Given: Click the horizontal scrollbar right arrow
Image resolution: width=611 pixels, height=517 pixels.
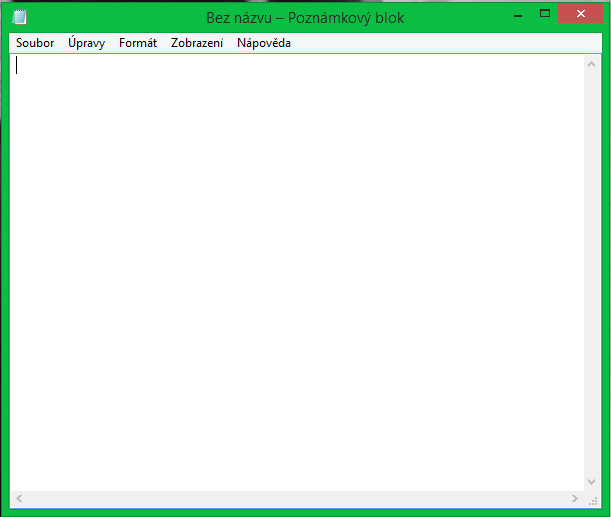Looking at the screenshot, I should point(575,498).
